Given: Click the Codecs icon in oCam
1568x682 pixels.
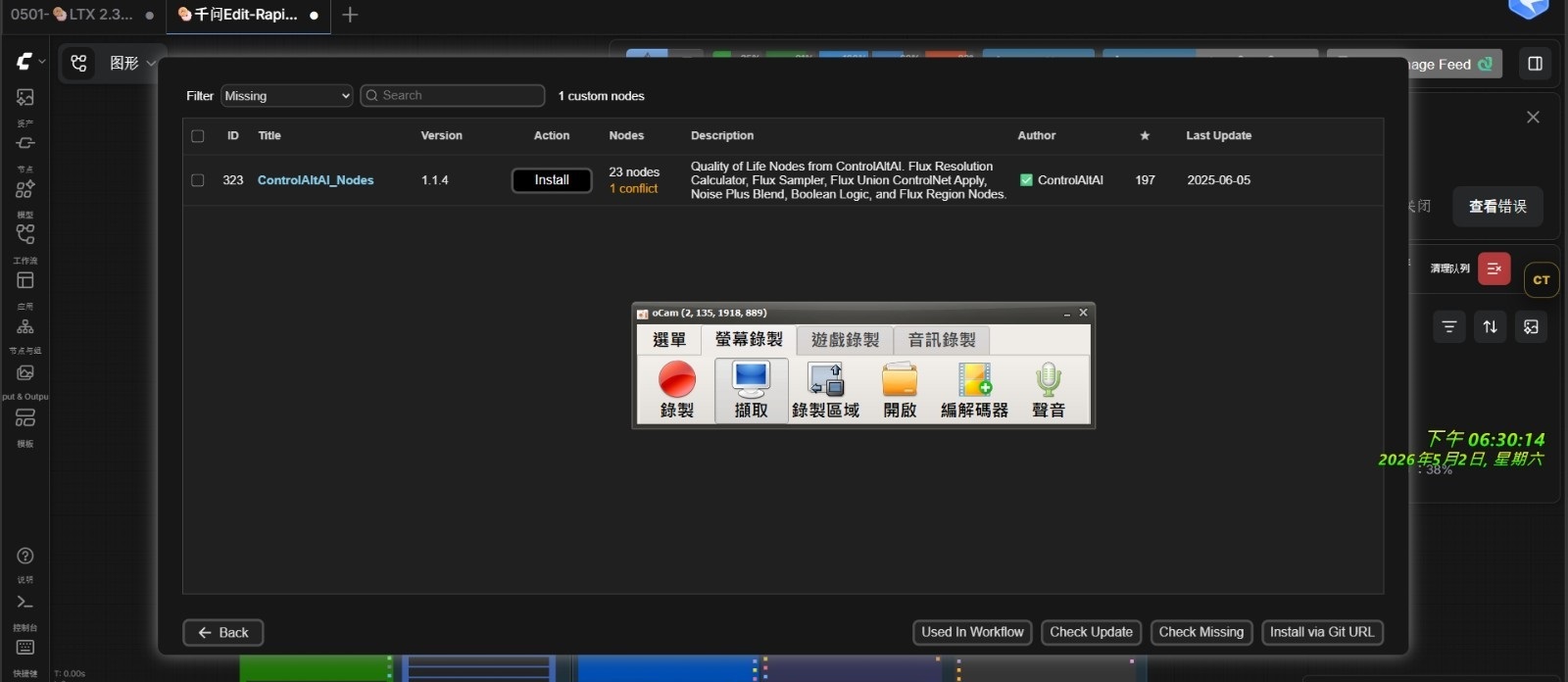Looking at the screenshot, I should 974,389.
